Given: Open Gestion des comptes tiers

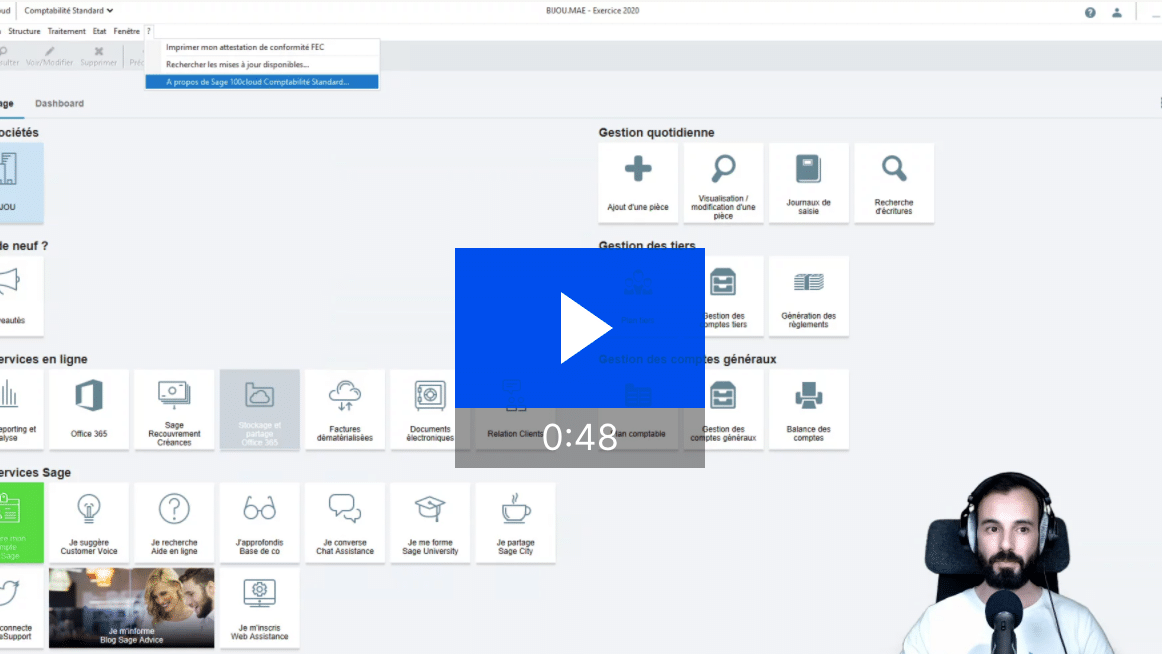Looking at the screenshot, I should coord(723,296).
